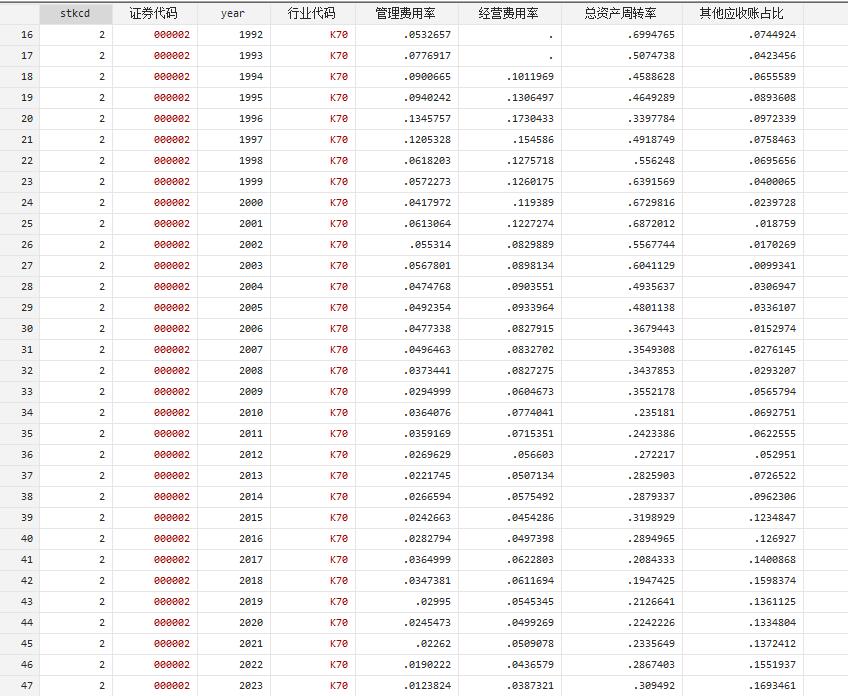848x696 pixels.
Task: Click 其他应收账占比 value .0099341
Action: point(772,266)
